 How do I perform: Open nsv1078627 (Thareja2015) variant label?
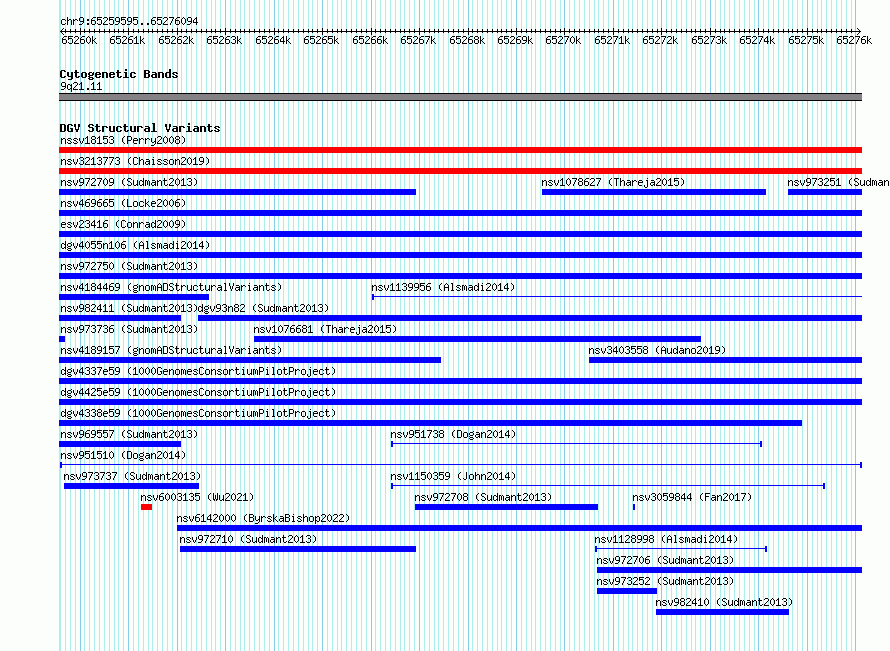pos(613,182)
